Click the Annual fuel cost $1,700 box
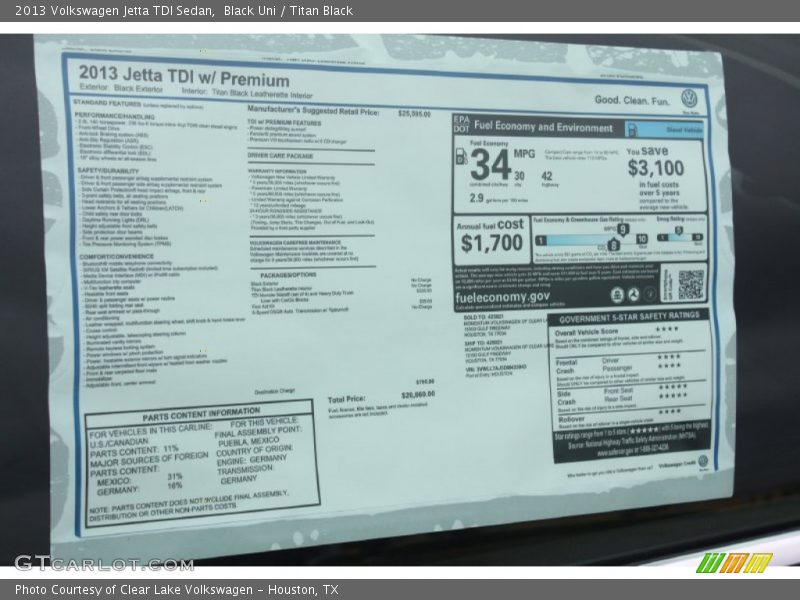The width and height of the screenshot is (800, 600). click(491, 235)
